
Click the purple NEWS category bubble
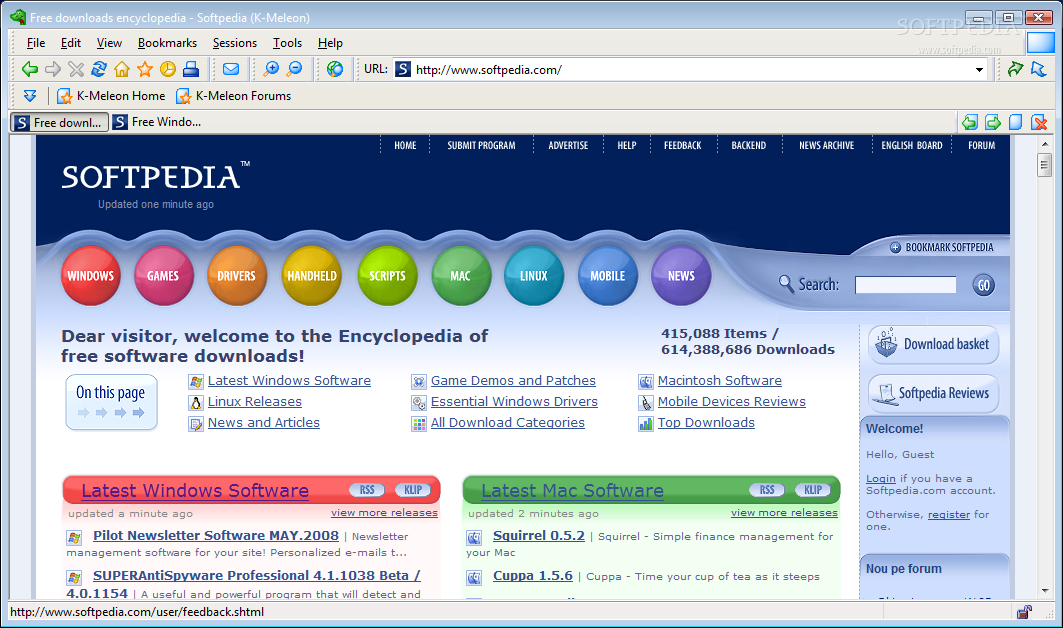tap(681, 276)
